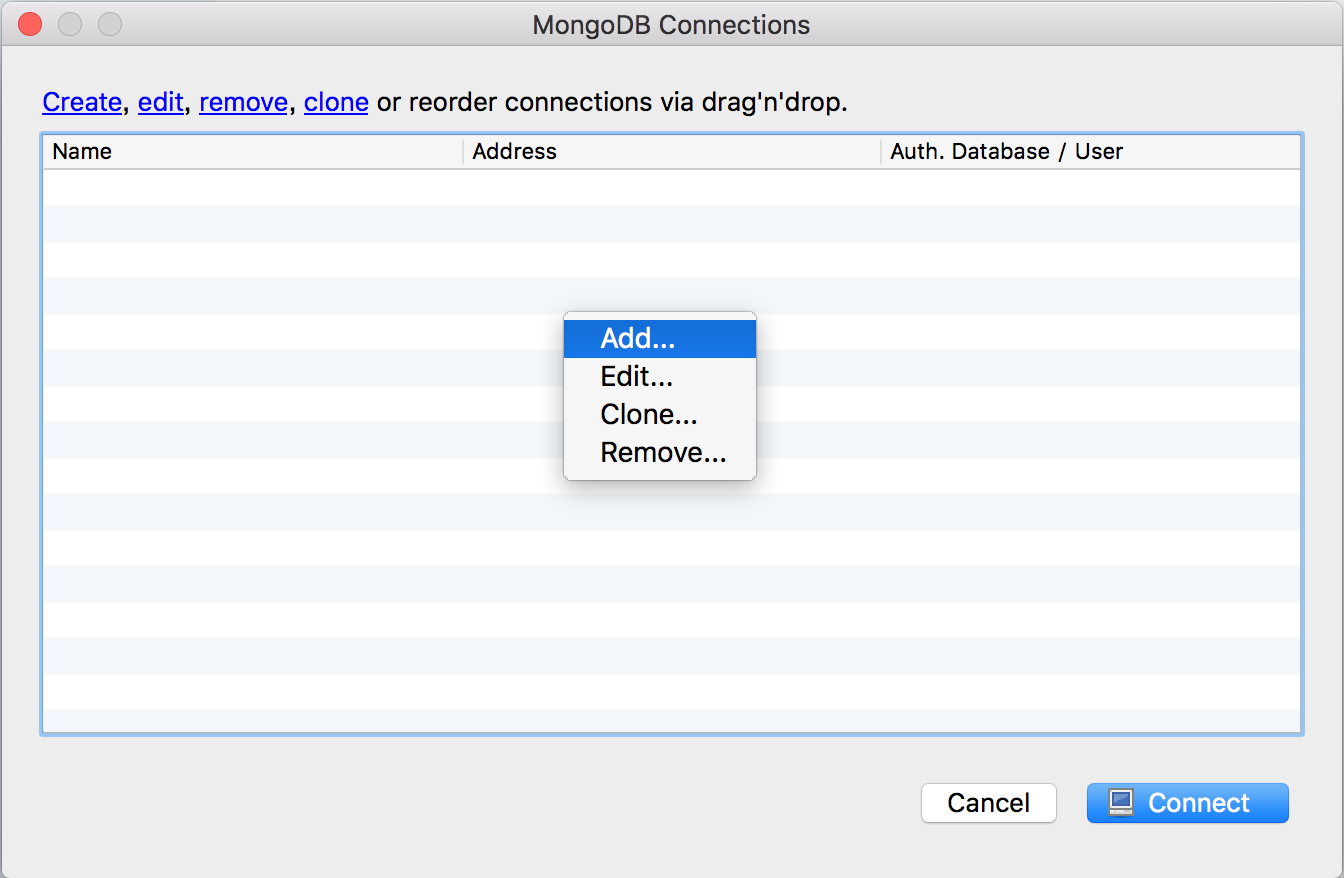The height and width of the screenshot is (878, 1344).
Task: Click the blue Connect button
Action: click(x=1188, y=803)
